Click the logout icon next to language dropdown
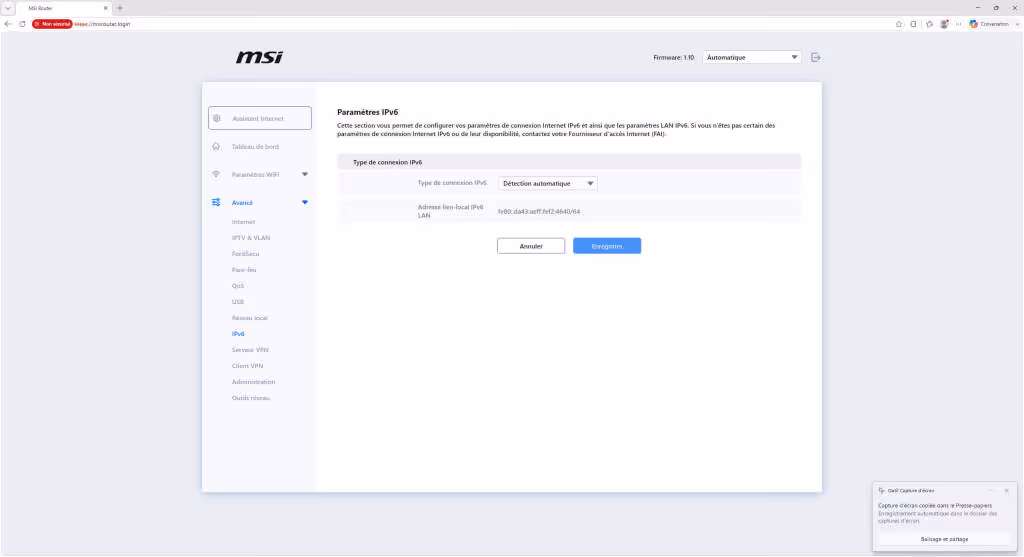1024x557 pixels. coord(816,57)
